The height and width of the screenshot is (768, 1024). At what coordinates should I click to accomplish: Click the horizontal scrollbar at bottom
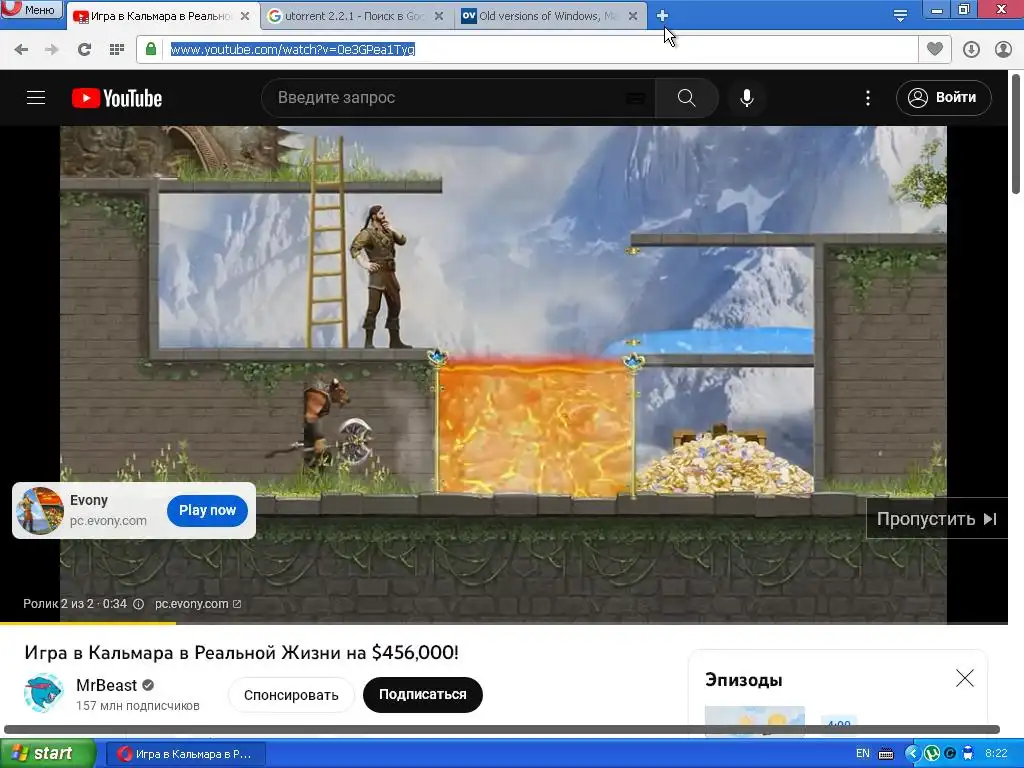(x=502, y=729)
